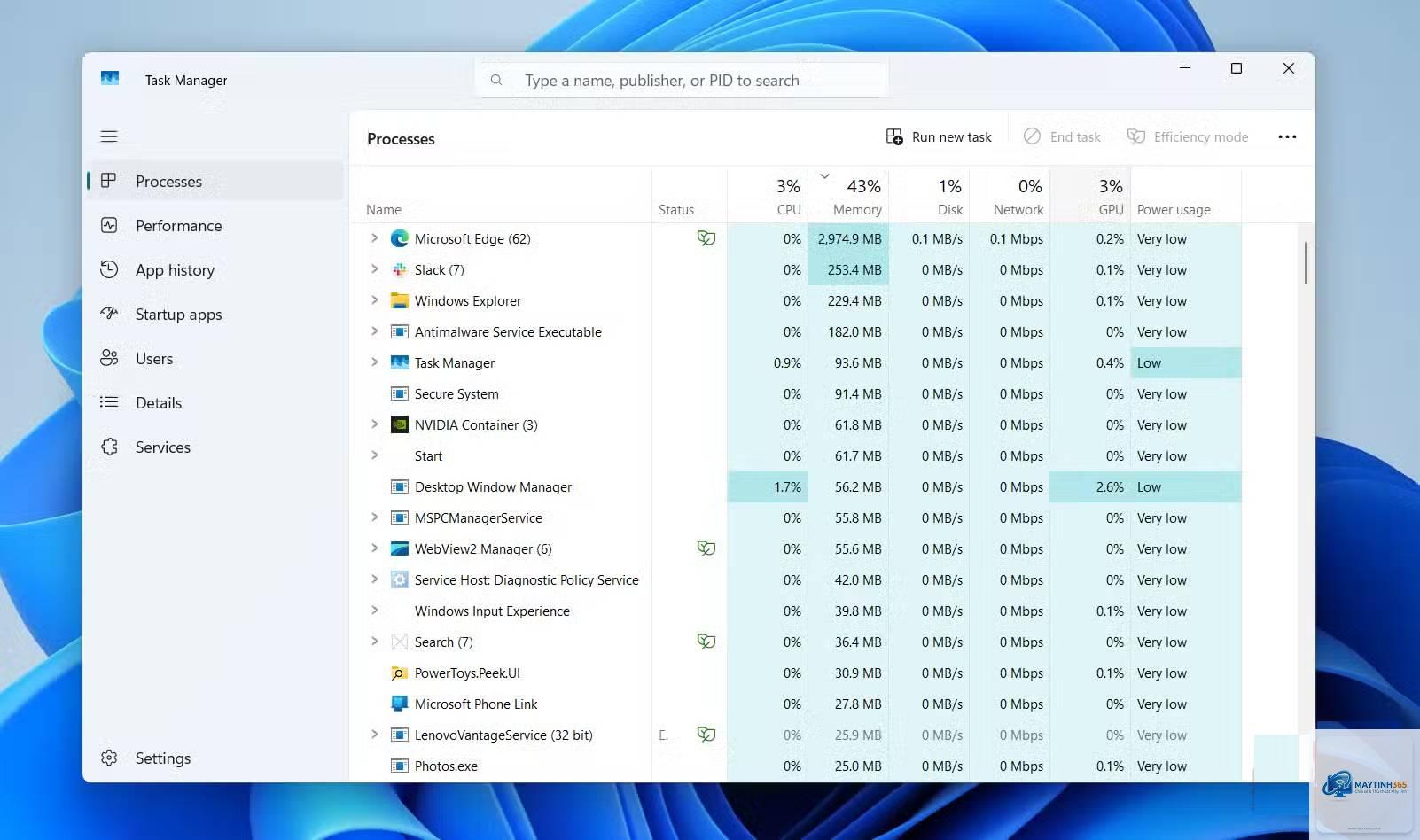Open the Performance page
The image size is (1420, 840).
coord(215,225)
